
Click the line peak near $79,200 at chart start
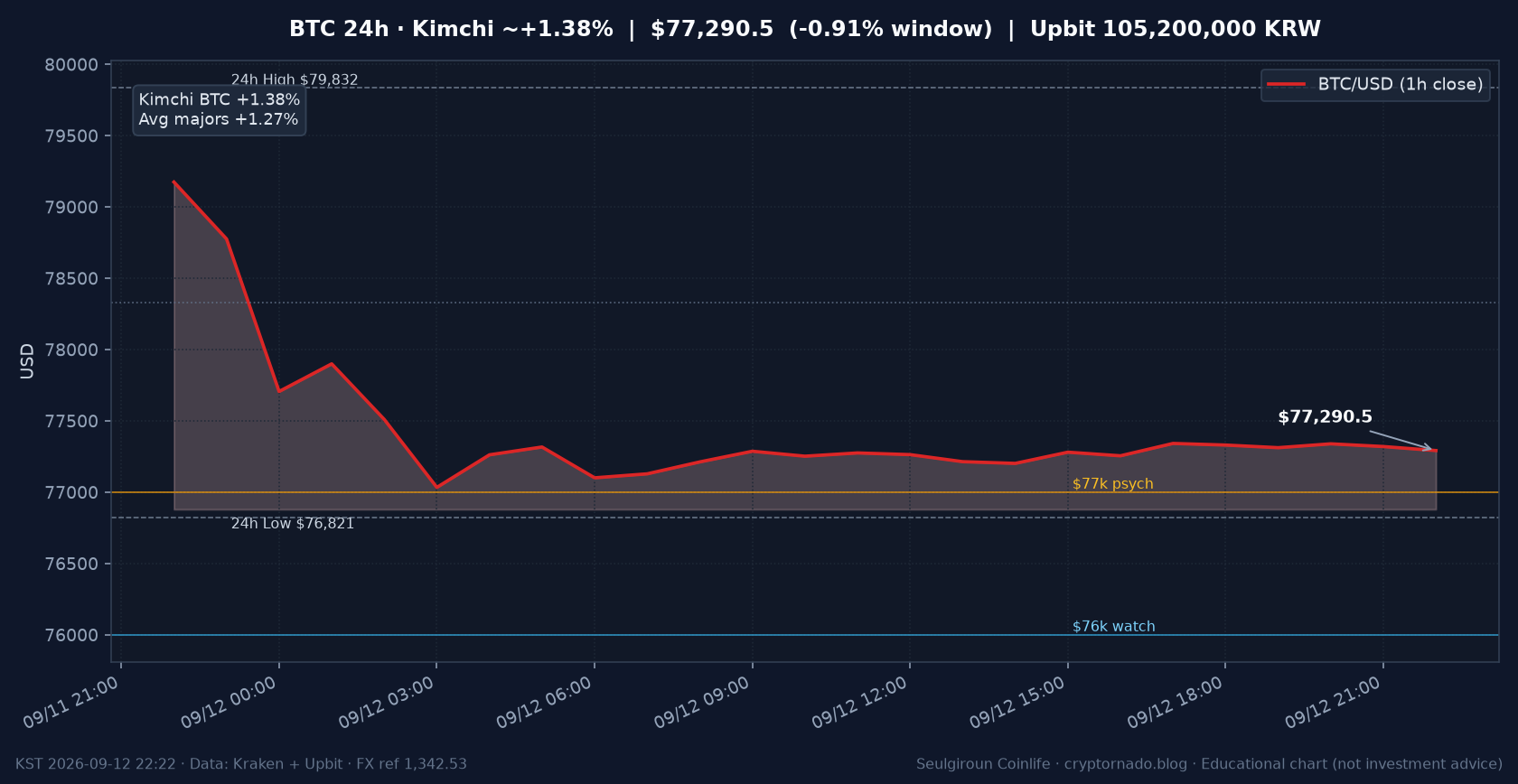pyautogui.click(x=174, y=182)
